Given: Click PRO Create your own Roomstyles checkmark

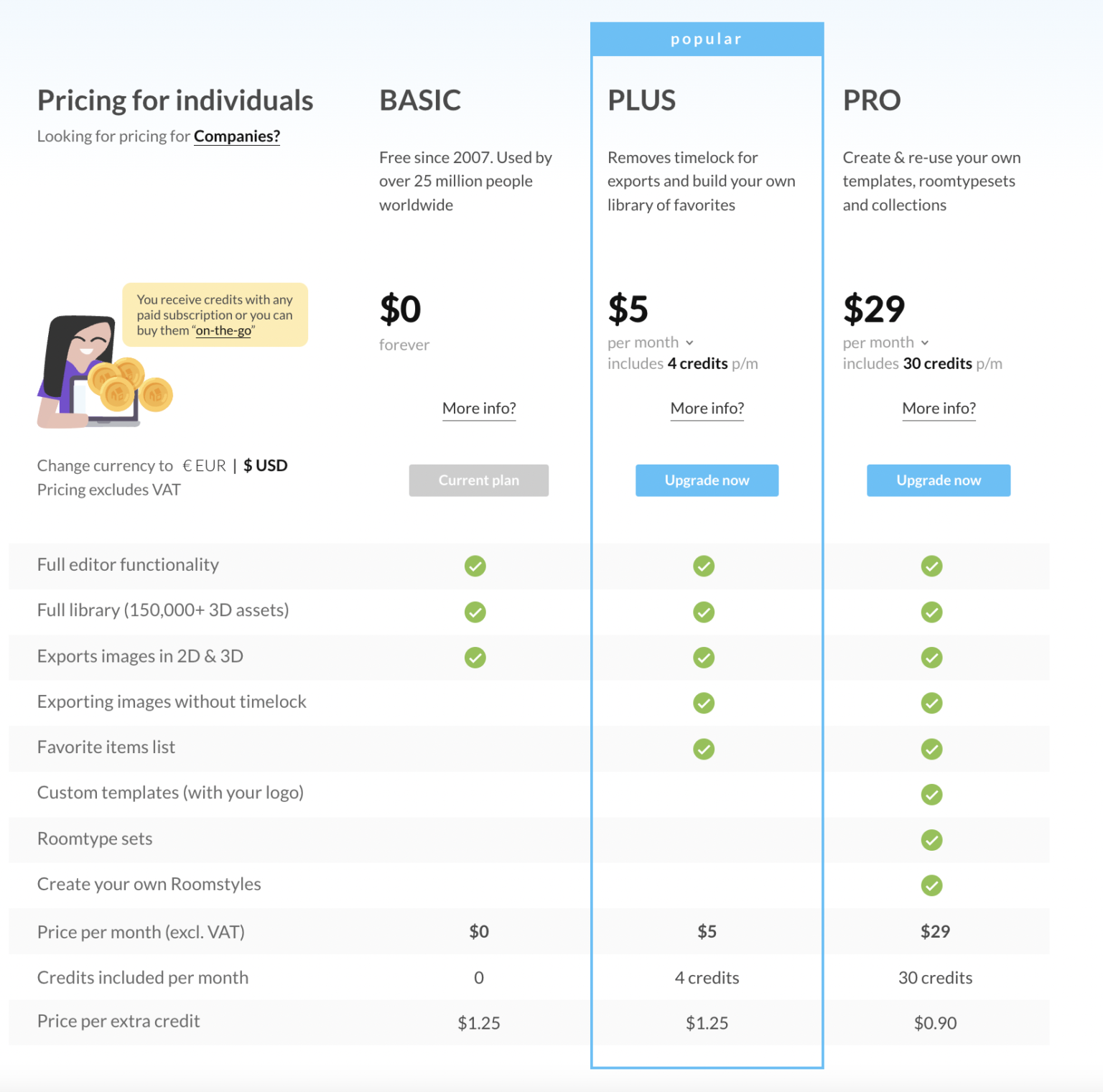Looking at the screenshot, I should [x=931, y=885].
